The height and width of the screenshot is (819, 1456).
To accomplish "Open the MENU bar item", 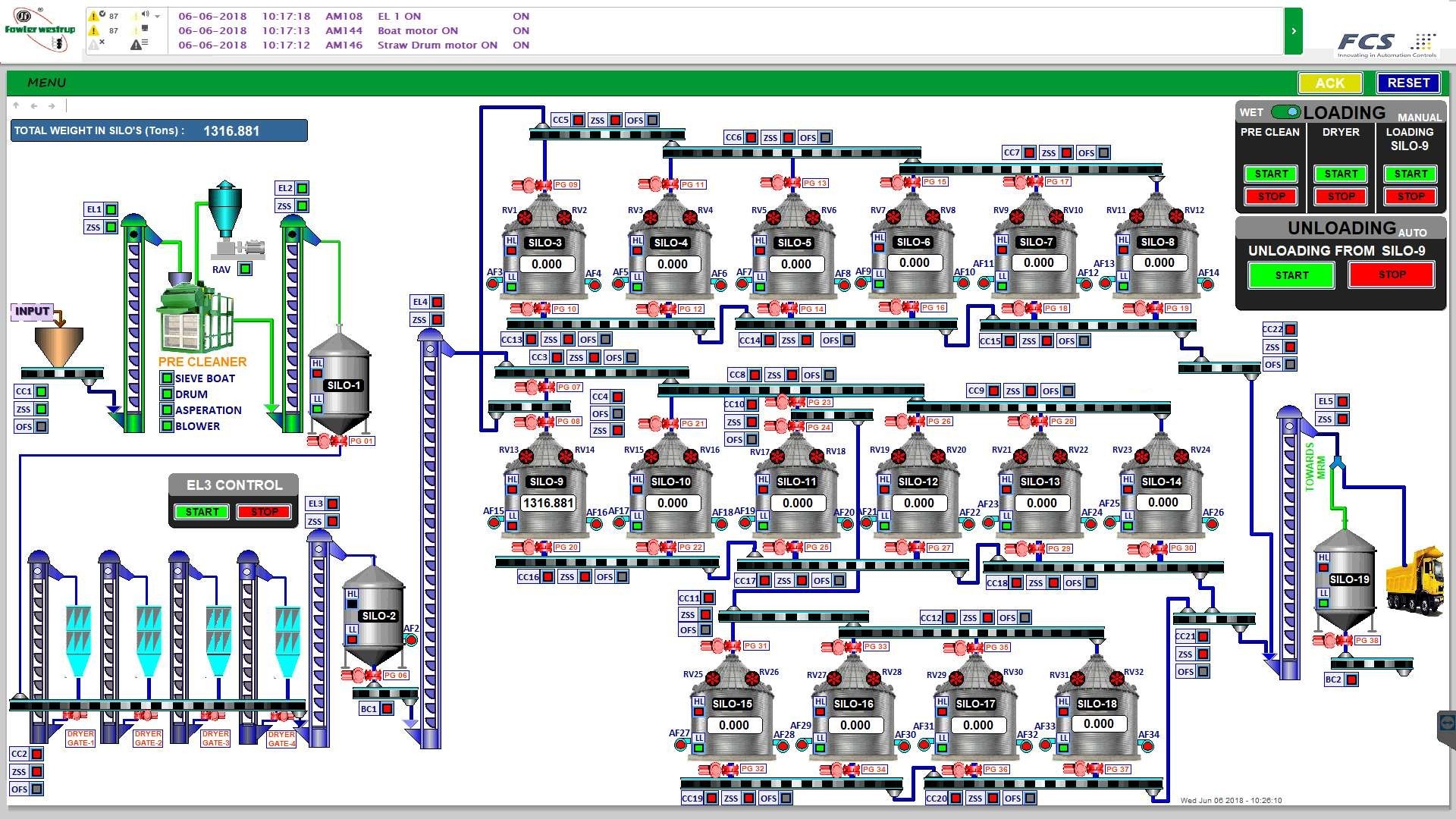I will click(x=46, y=83).
